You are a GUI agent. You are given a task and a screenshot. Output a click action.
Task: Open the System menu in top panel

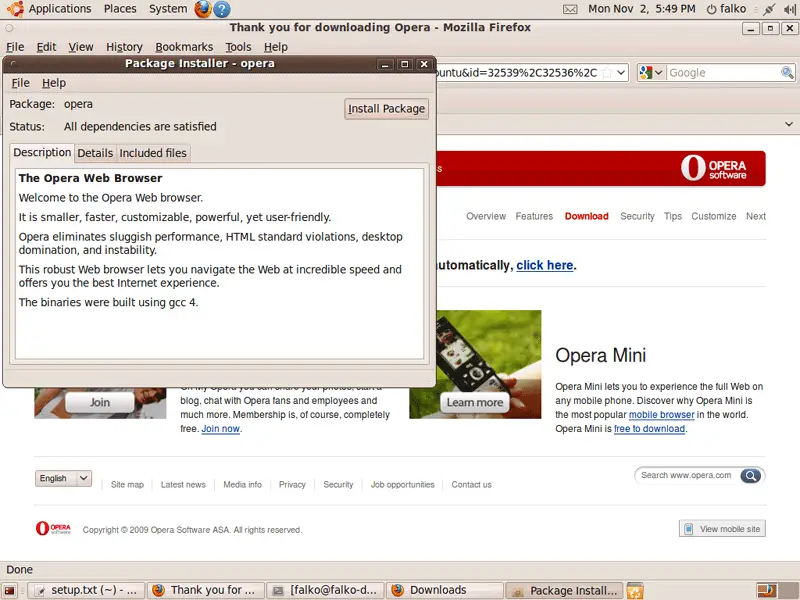click(168, 9)
